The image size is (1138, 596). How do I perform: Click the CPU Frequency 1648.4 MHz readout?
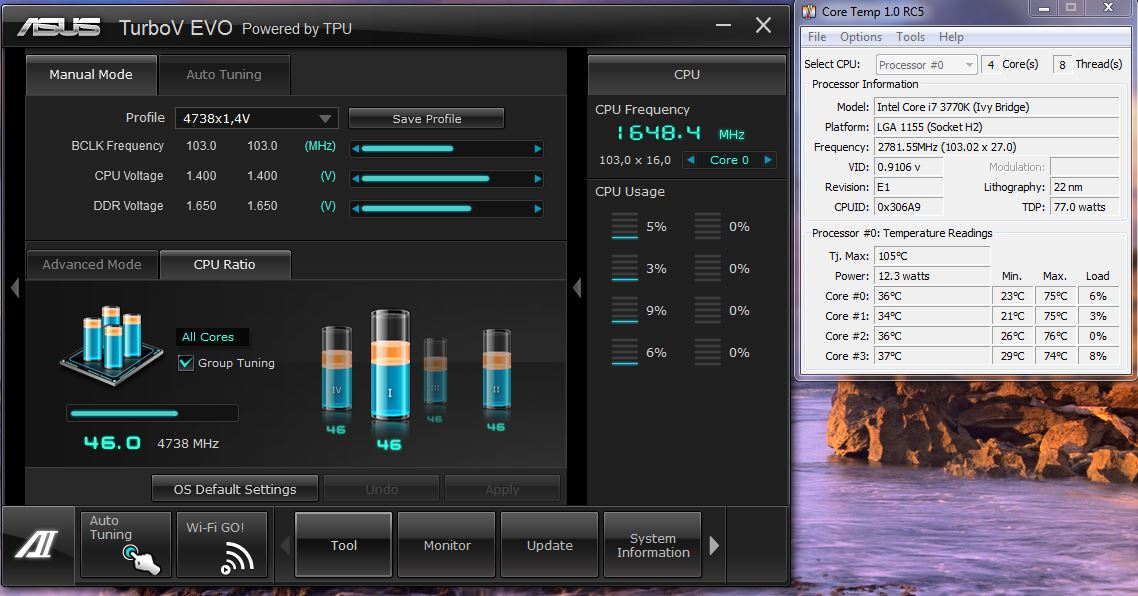[x=681, y=134]
